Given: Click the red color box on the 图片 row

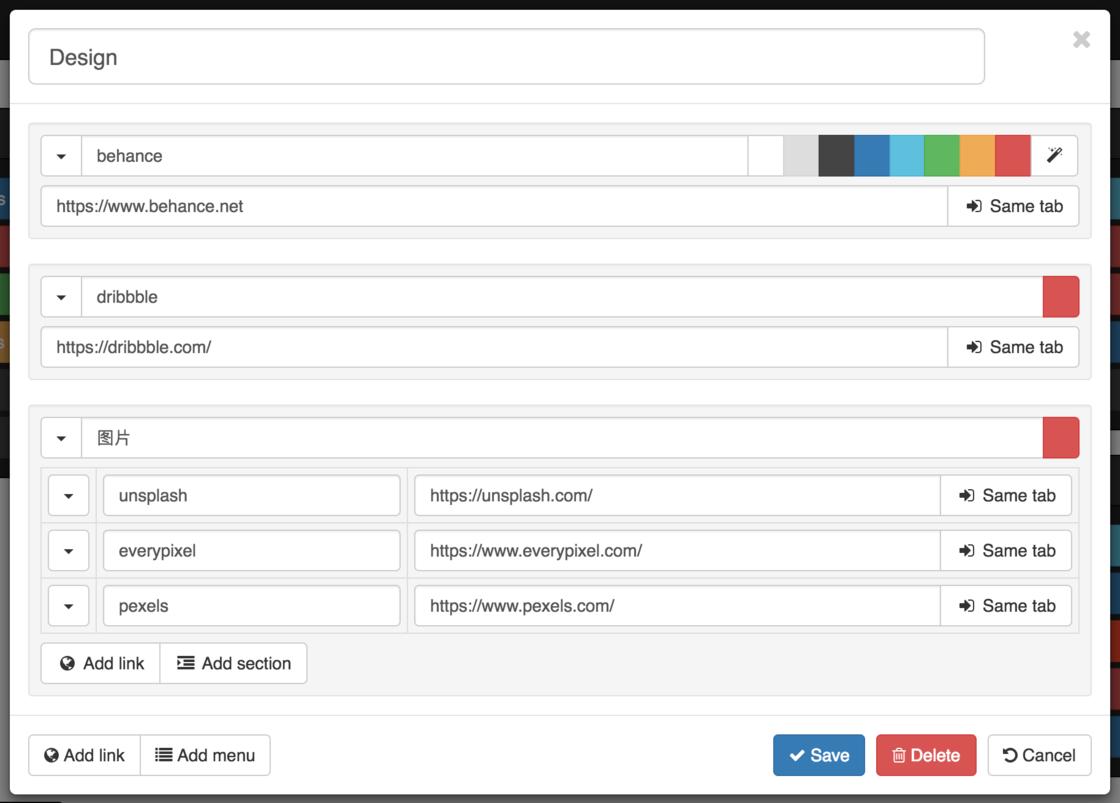Looking at the screenshot, I should pos(1061,438).
